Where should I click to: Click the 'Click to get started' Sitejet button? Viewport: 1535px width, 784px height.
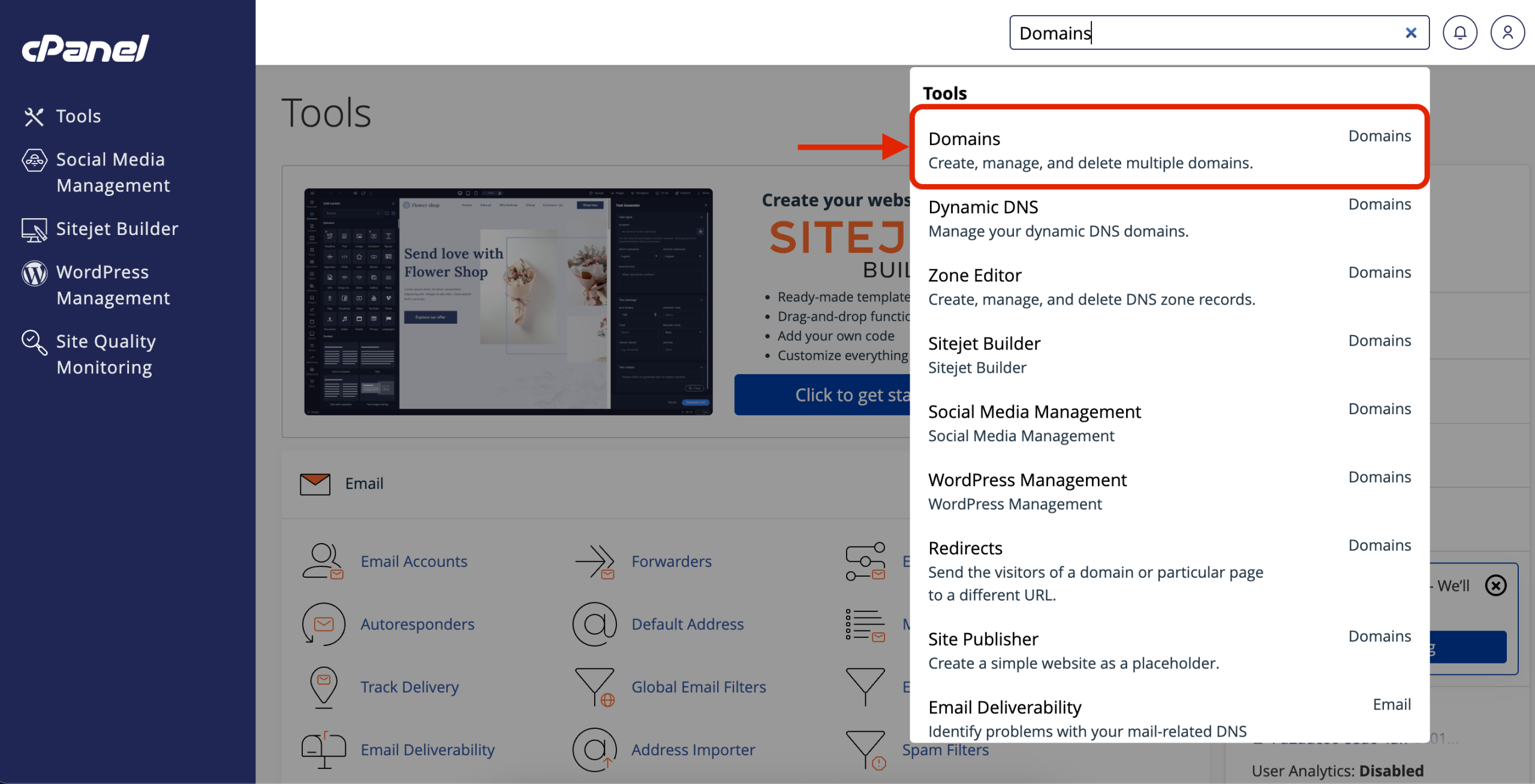tap(822, 395)
